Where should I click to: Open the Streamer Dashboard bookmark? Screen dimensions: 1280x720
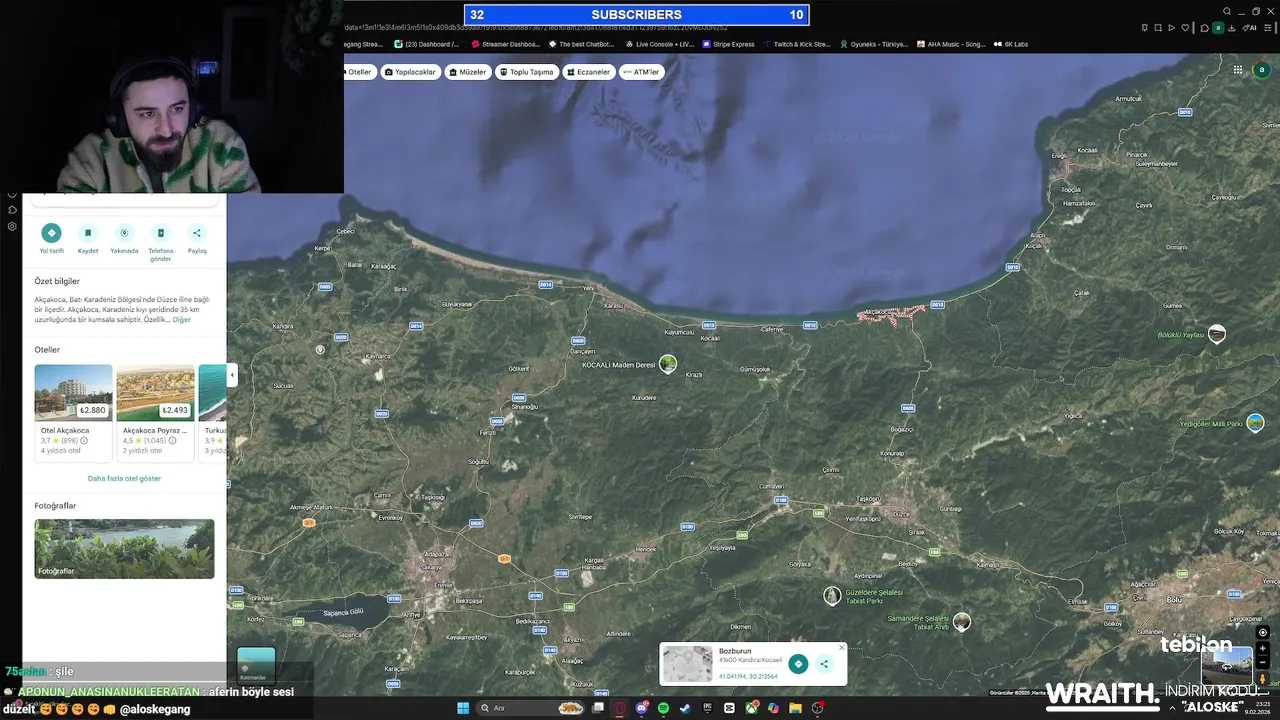click(505, 44)
